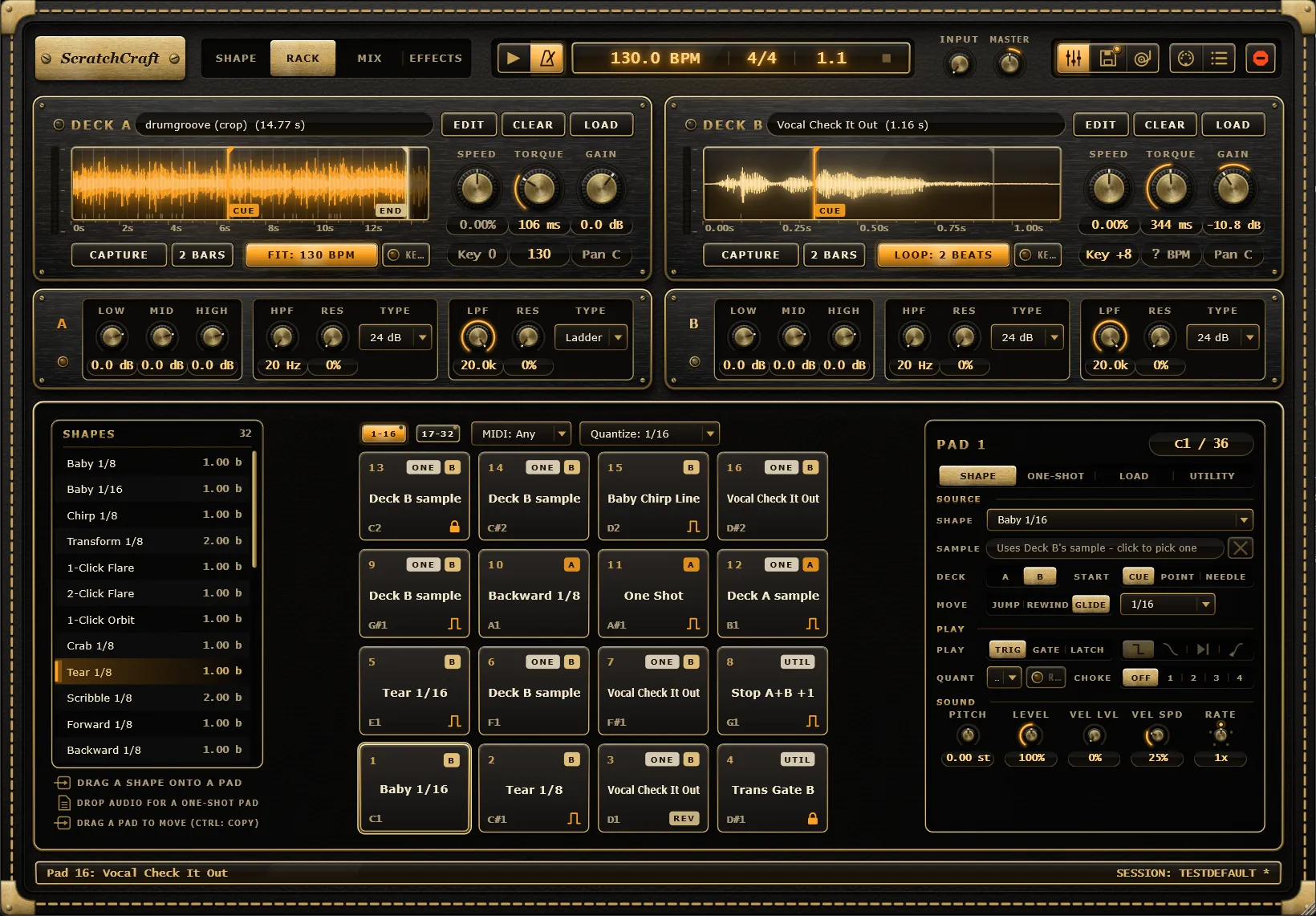Click the 130.0 BPM tempo field
This screenshot has width=1316, height=916.
click(655, 58)
